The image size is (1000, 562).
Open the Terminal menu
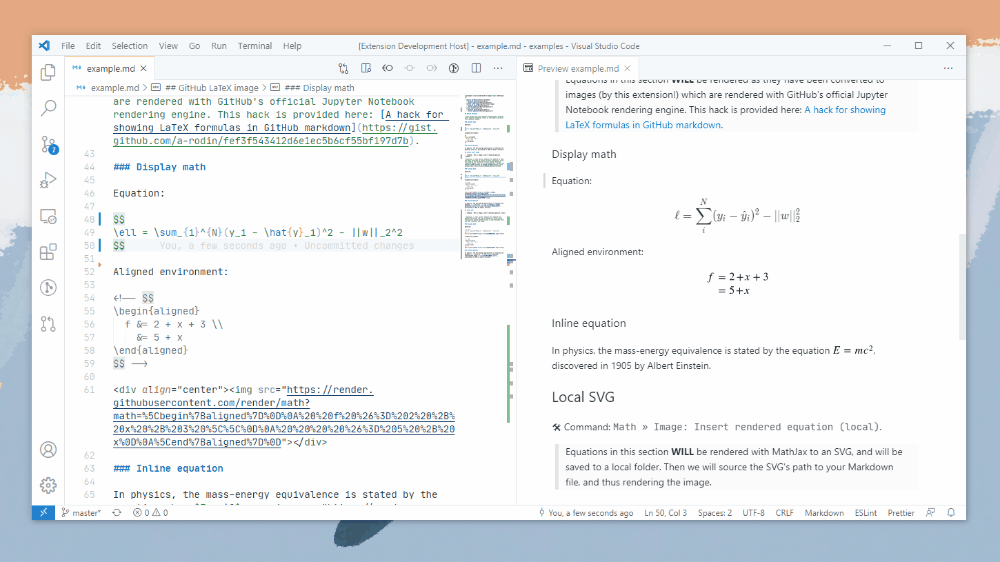click(254, 46)
